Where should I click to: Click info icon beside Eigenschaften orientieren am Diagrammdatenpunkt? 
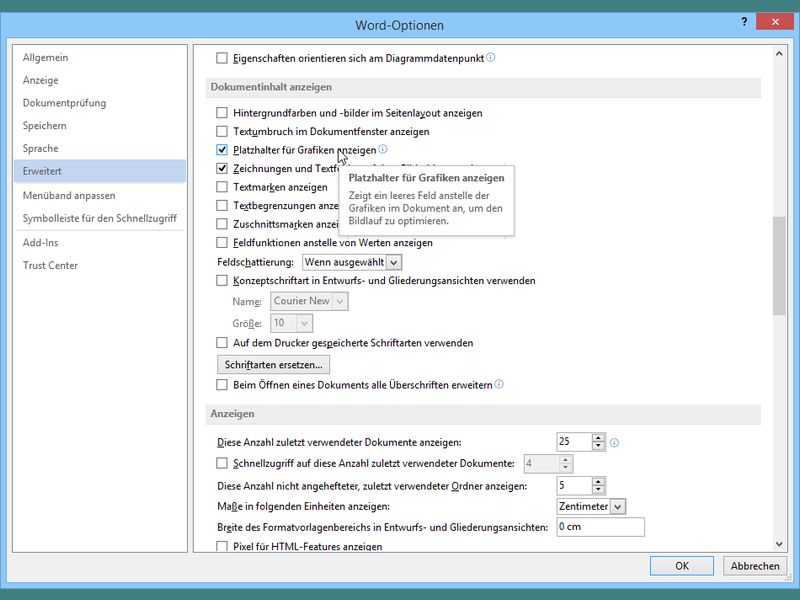coord(490,57)
